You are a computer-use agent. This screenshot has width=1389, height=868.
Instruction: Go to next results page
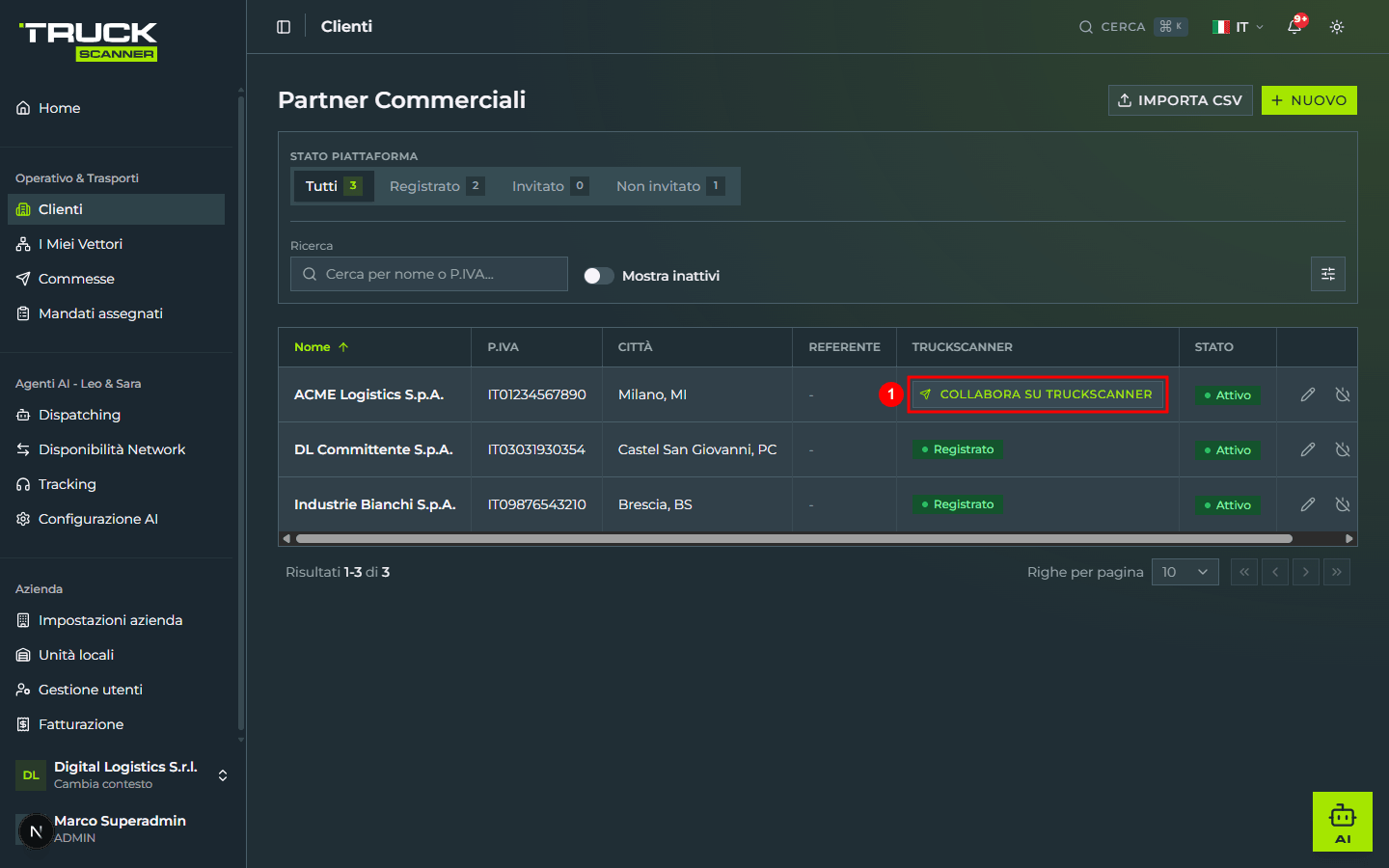pyautogui.click(x=1306, y=572)
